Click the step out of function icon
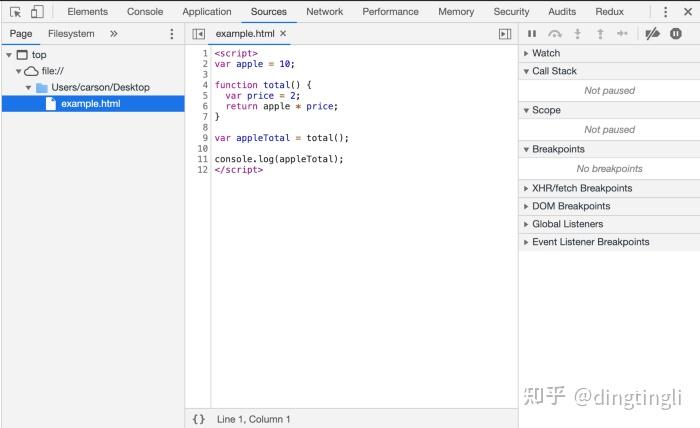 (600, 33)
